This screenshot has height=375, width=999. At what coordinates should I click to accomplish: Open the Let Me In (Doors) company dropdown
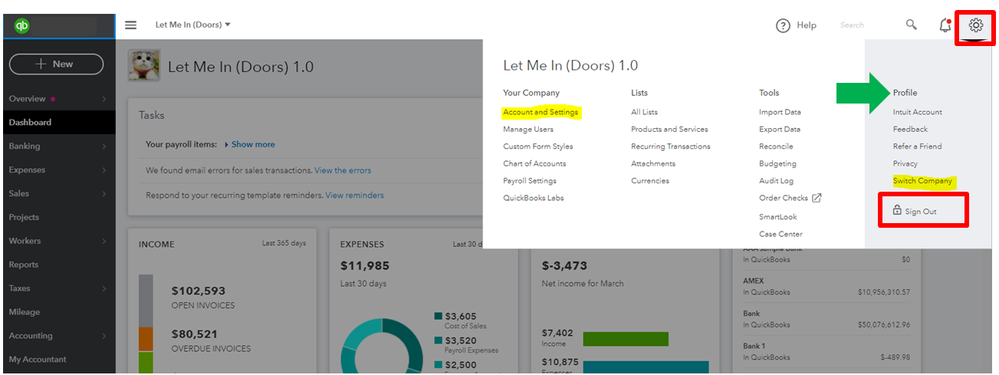[193, 25]
